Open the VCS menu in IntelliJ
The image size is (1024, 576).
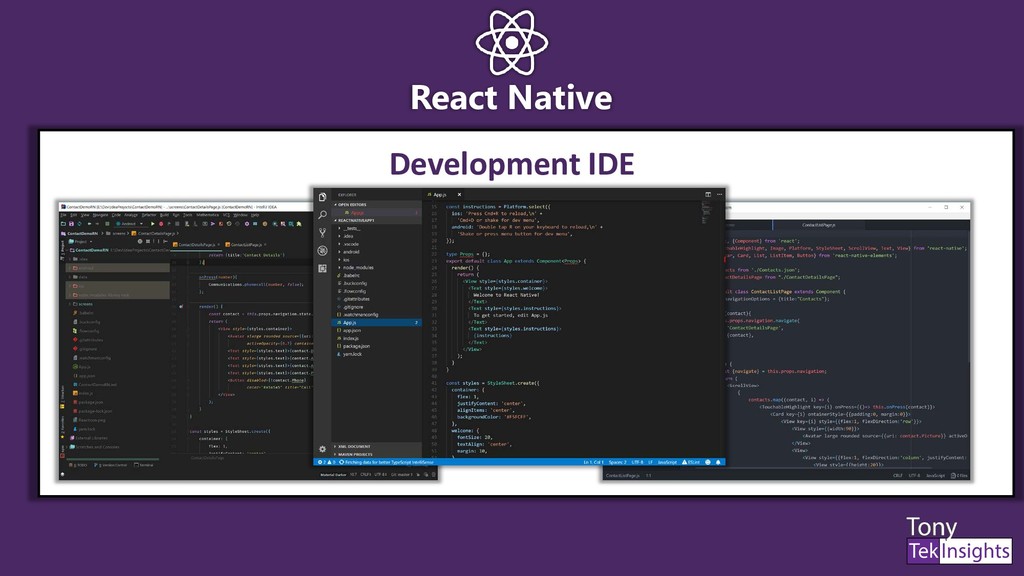pos(226,215)
